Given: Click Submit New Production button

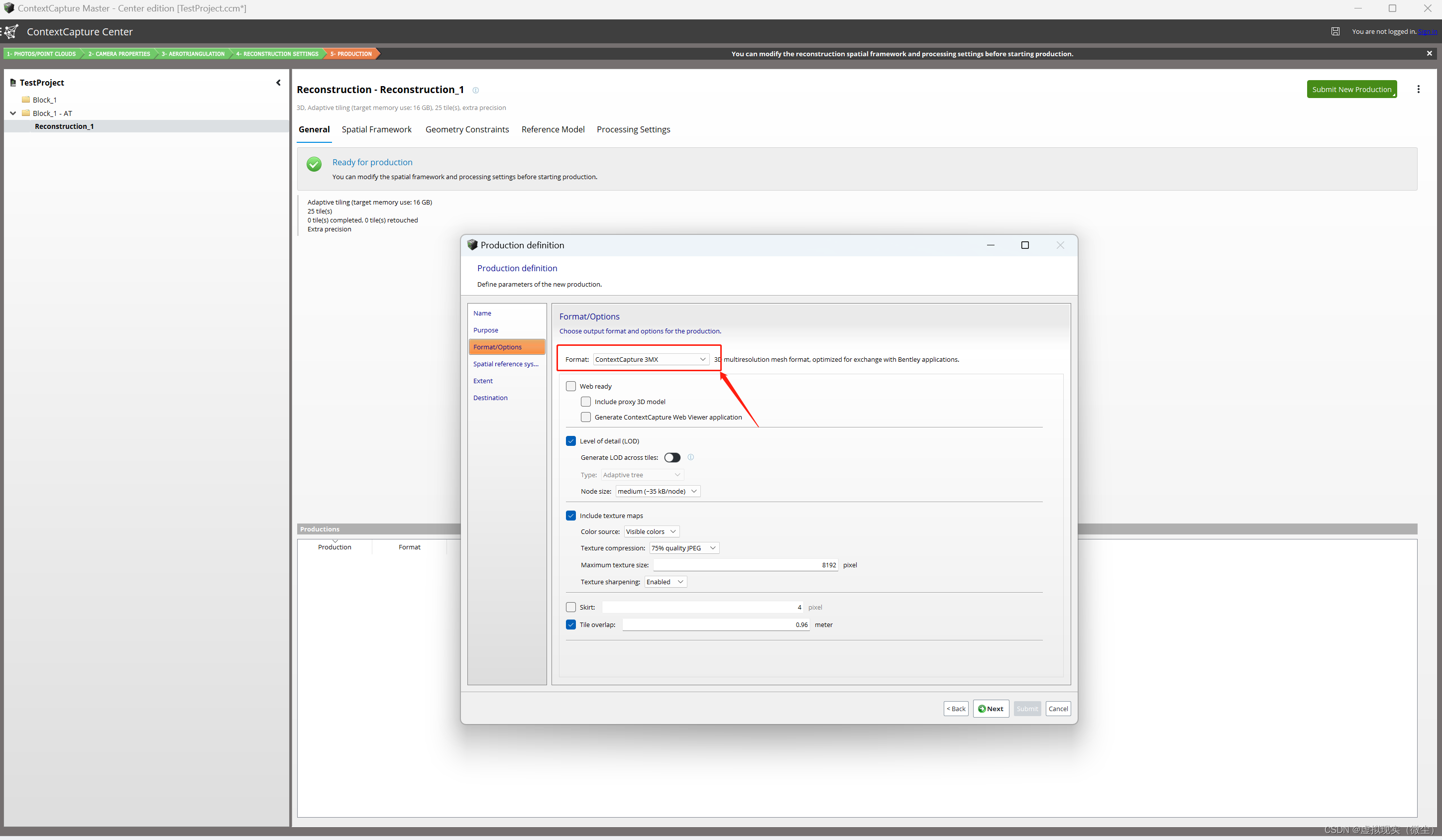Looking at the screenshot, I should (x=1351, y=89).
